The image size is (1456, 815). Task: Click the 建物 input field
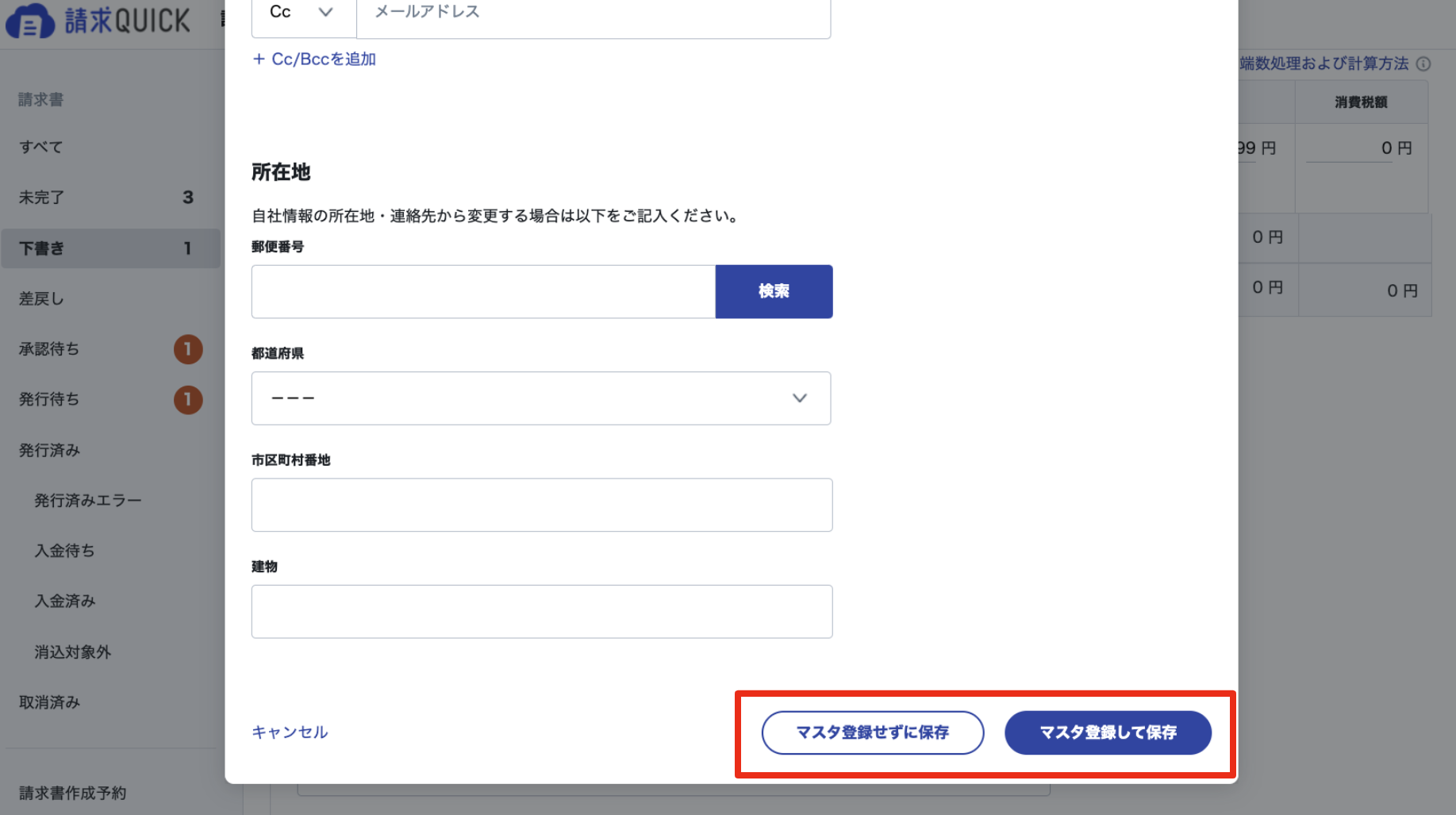pos(542,612)
